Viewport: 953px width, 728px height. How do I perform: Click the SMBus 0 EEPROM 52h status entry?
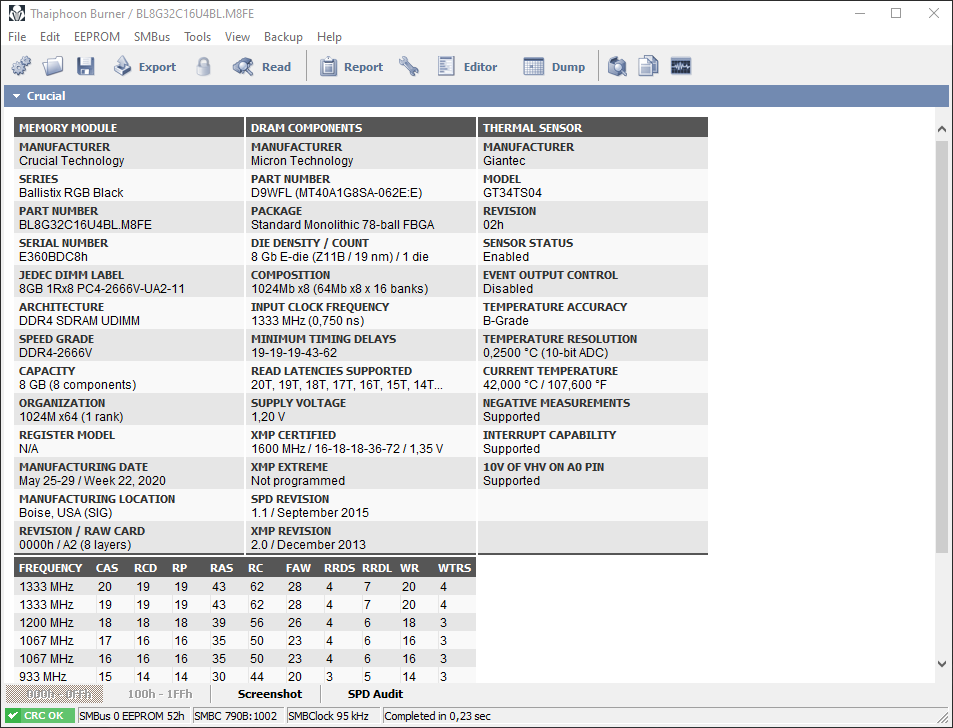coord(132,716)
